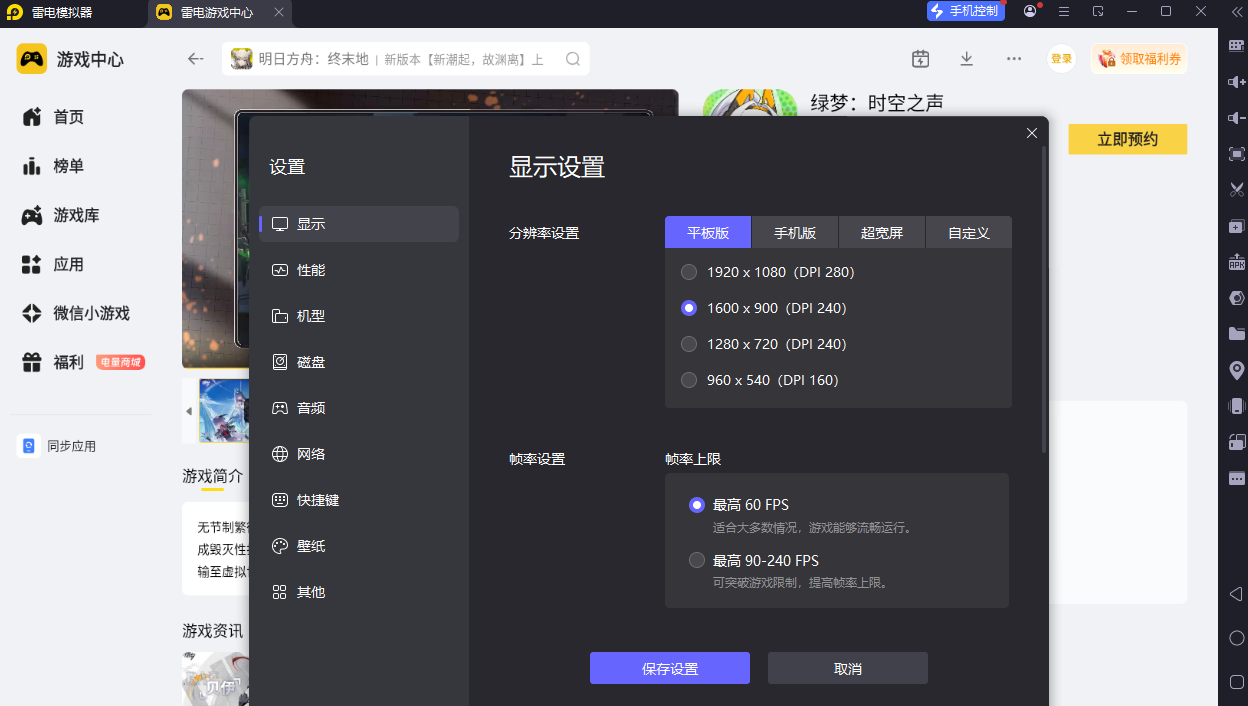
Task: Click 立即预约 to pre-register the game
Action: (1127, 139)
